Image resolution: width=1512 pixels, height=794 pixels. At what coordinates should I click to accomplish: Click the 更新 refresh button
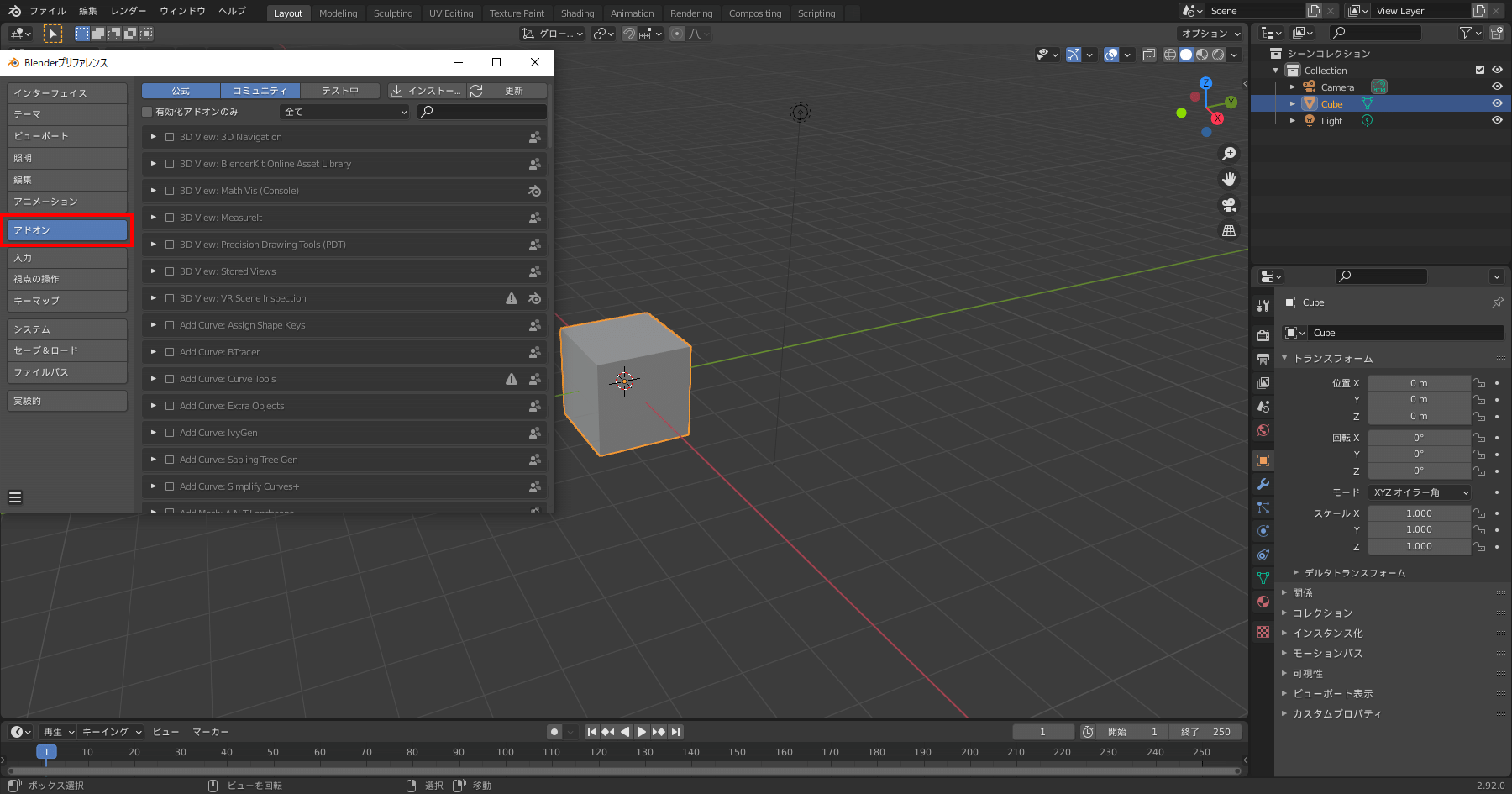(507, 91)
